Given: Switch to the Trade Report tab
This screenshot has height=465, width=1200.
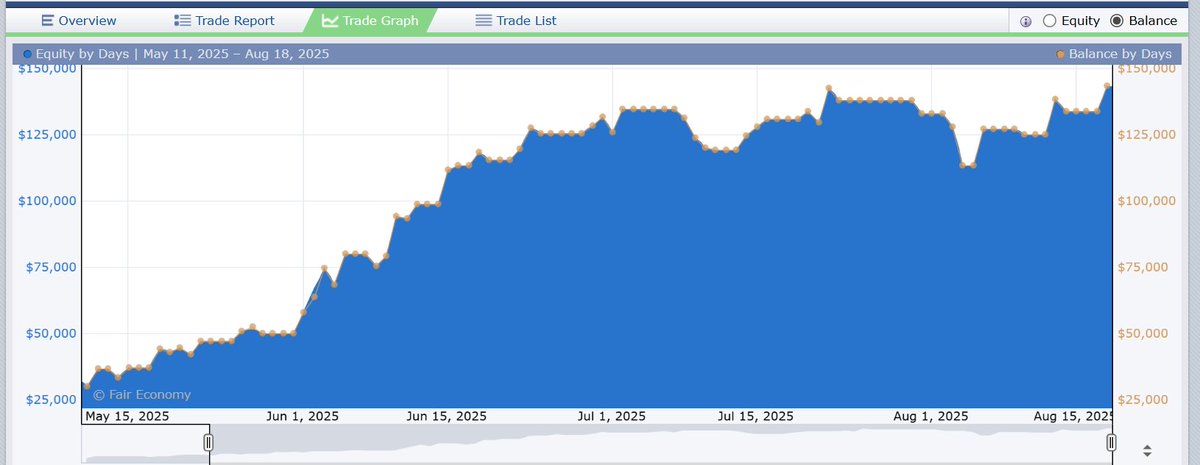Looking at the screenshot, I should 224,20.
